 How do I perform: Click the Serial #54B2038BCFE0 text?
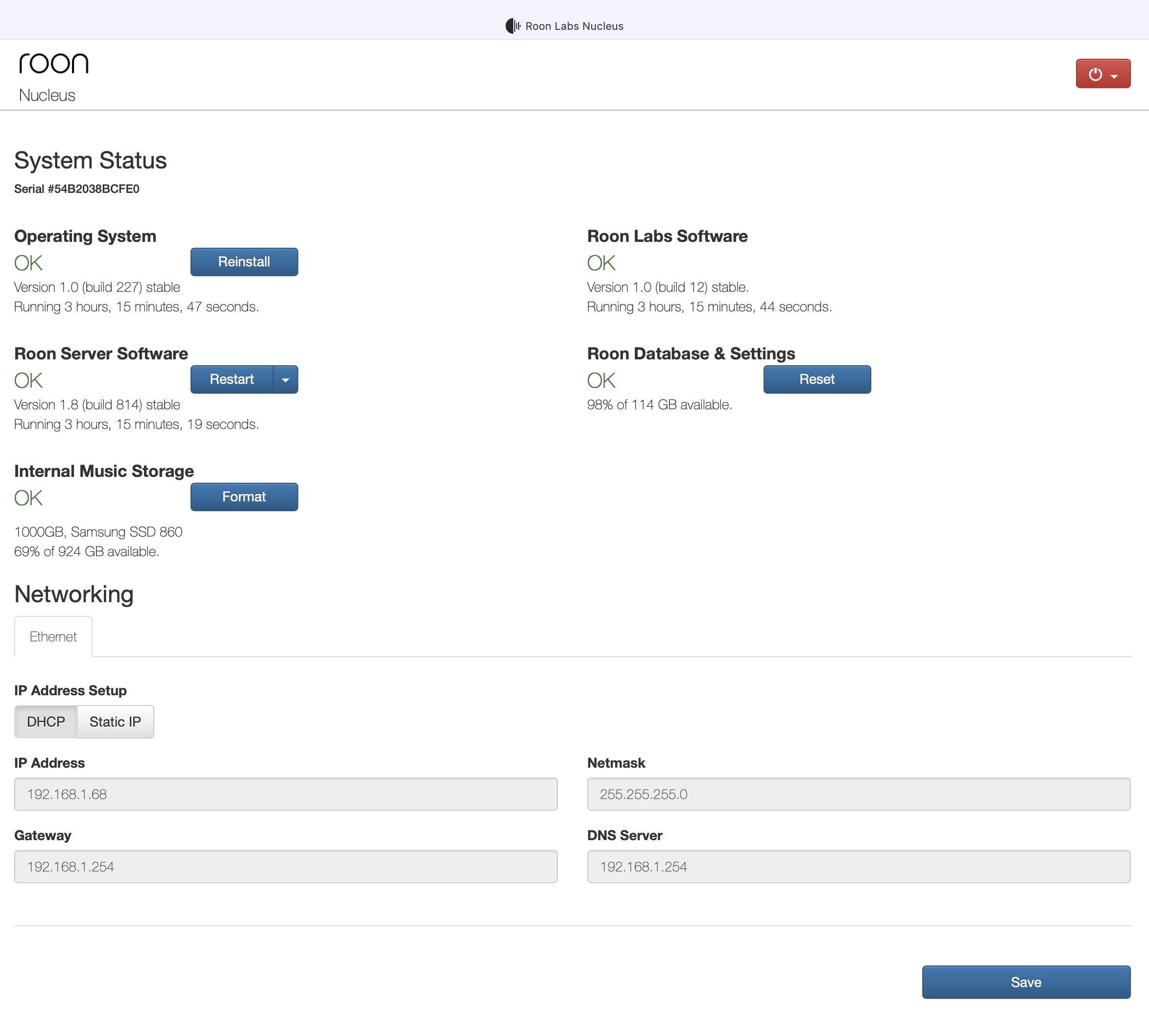point(77,189)
